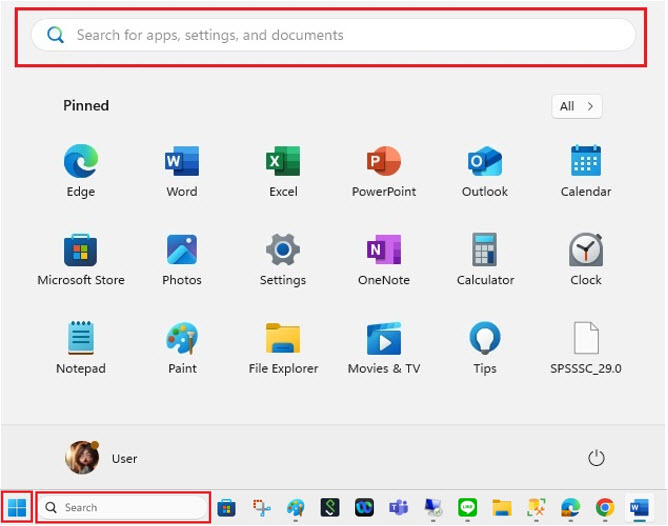Open the power options button
Image resolution: width=668 pixels, height=526 pixels.
click(x=596, y=458)
